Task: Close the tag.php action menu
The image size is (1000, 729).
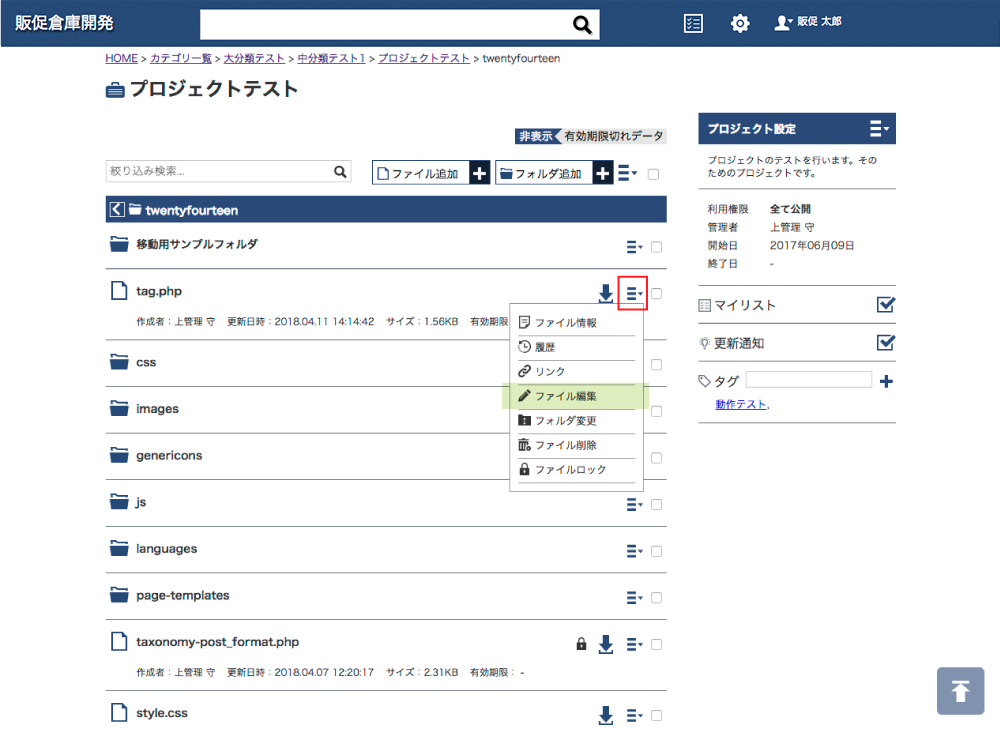Action: coord(633,293)
